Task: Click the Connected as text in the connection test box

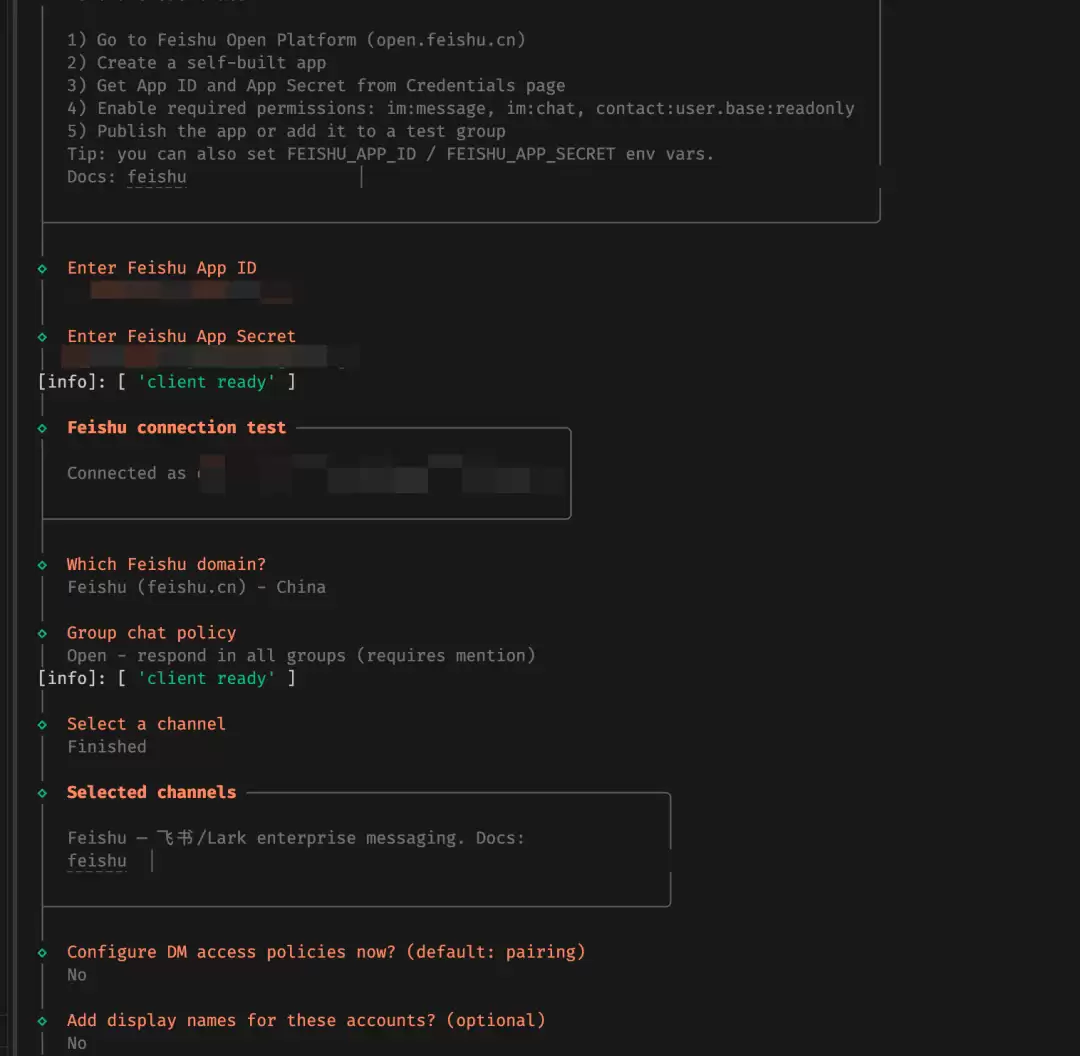Action: coord(126,473)
